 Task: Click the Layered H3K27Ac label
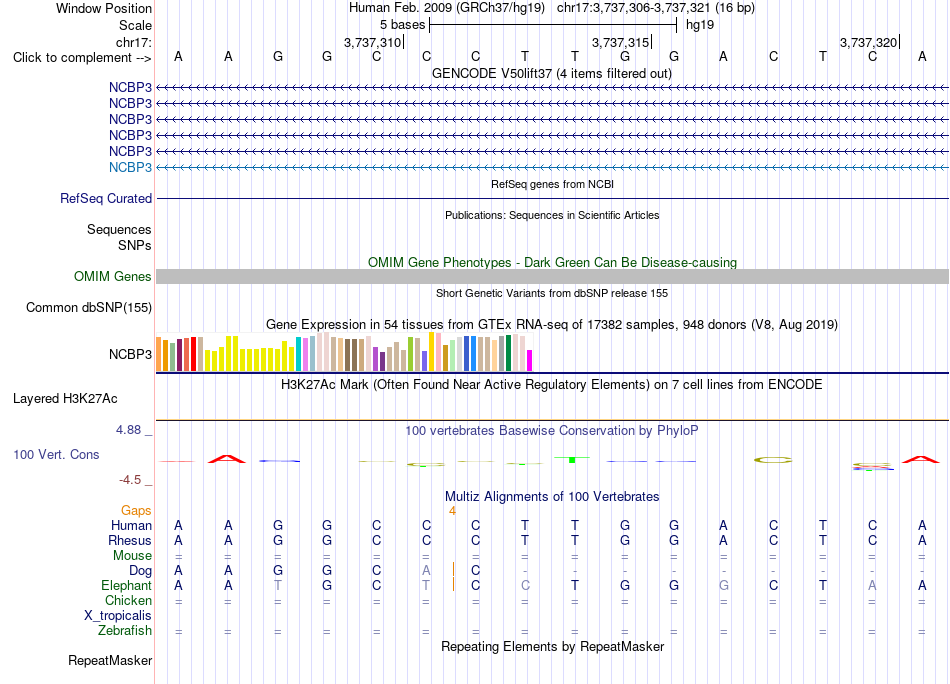(x=65, y=399)
